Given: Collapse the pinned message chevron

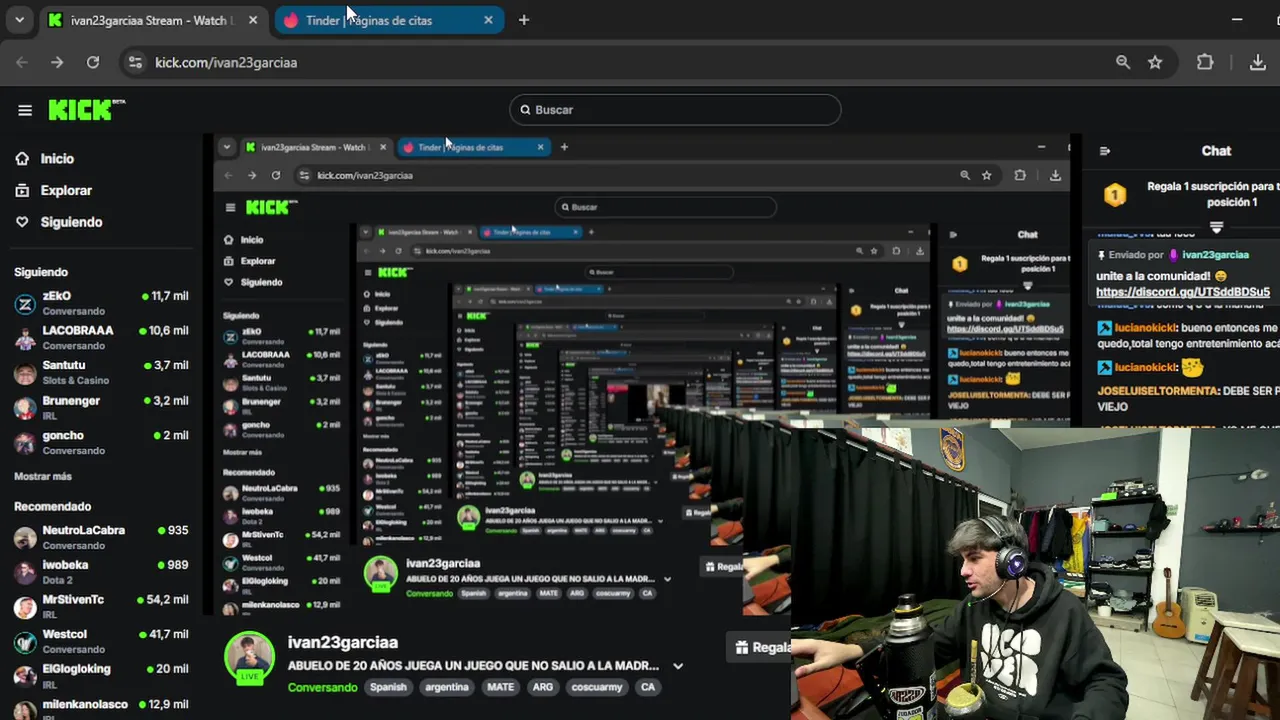Looking at the screenshot, I should [x=1216, y=228].
